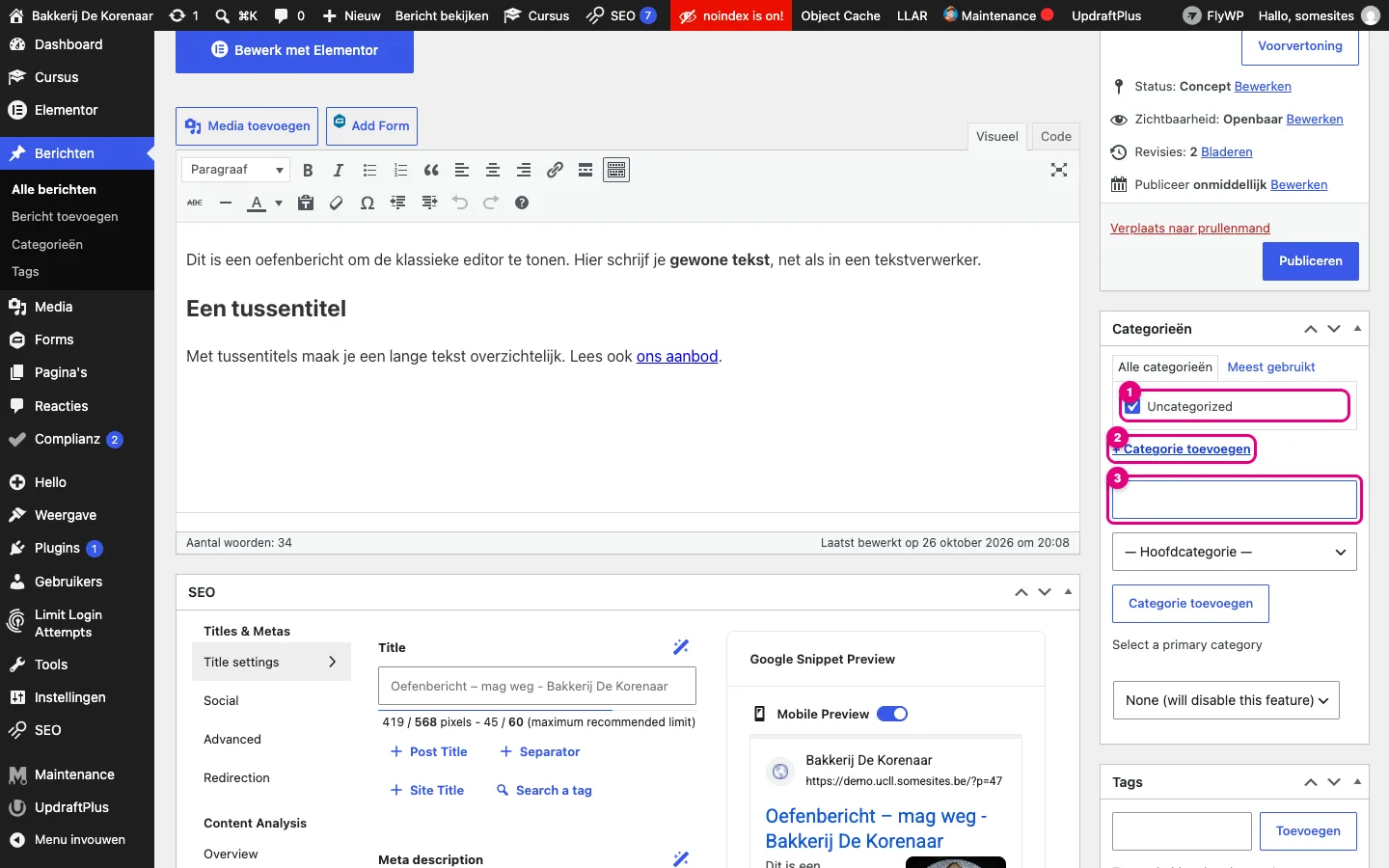Insert or edit a link
Image resolution: width=1389 pixels, height=868 pixels.
(555, 171)
